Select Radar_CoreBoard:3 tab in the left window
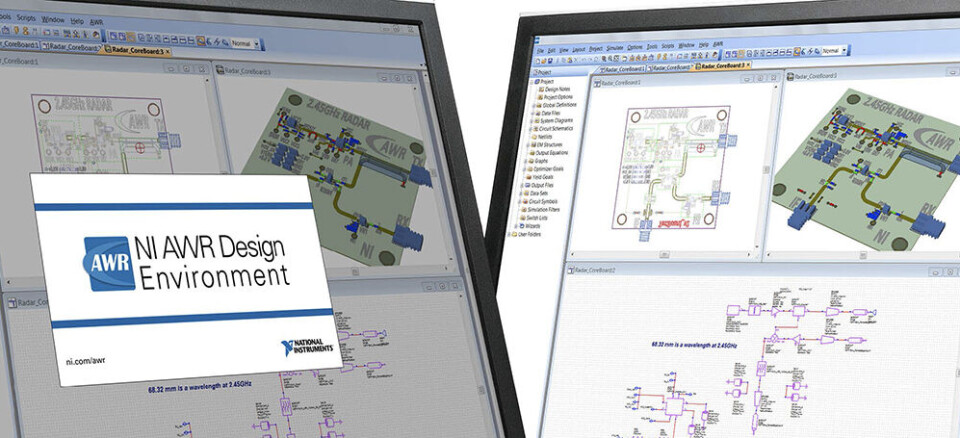 tap(135, 51)
